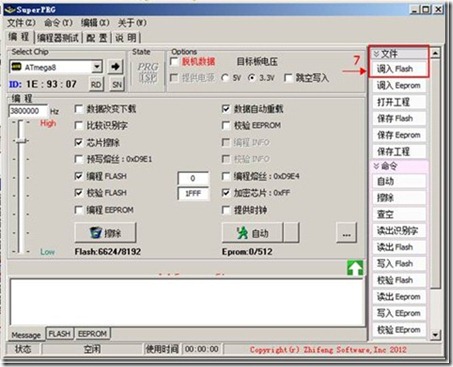
Task: Click 调入 Eeprom in the sidebar
Action: click(x=399, y=86)
